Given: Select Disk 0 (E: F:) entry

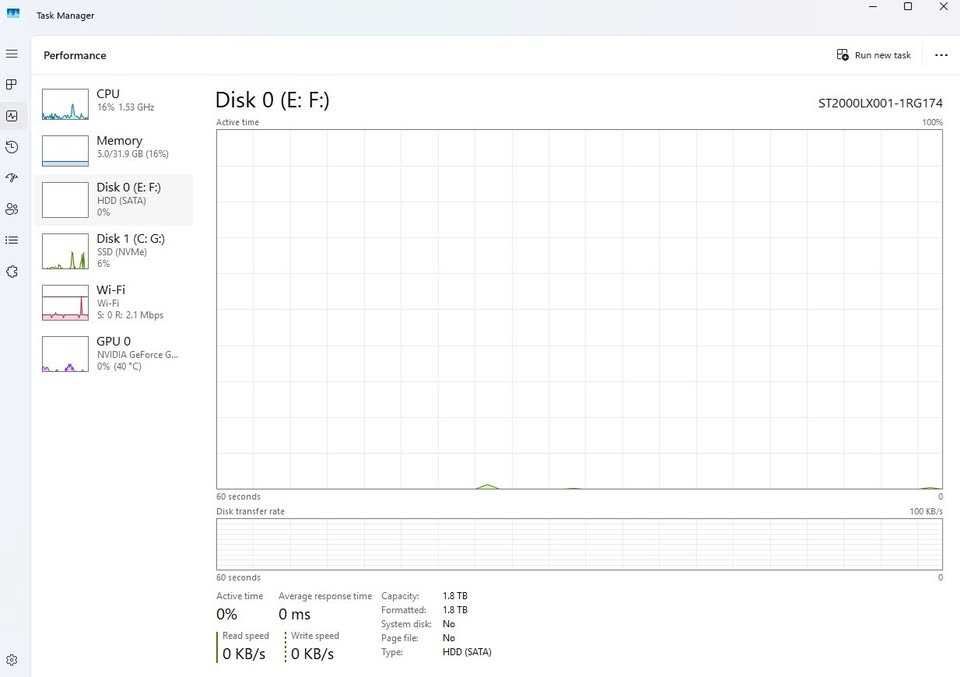Looking at the screenshot, I should pos(114,200).
